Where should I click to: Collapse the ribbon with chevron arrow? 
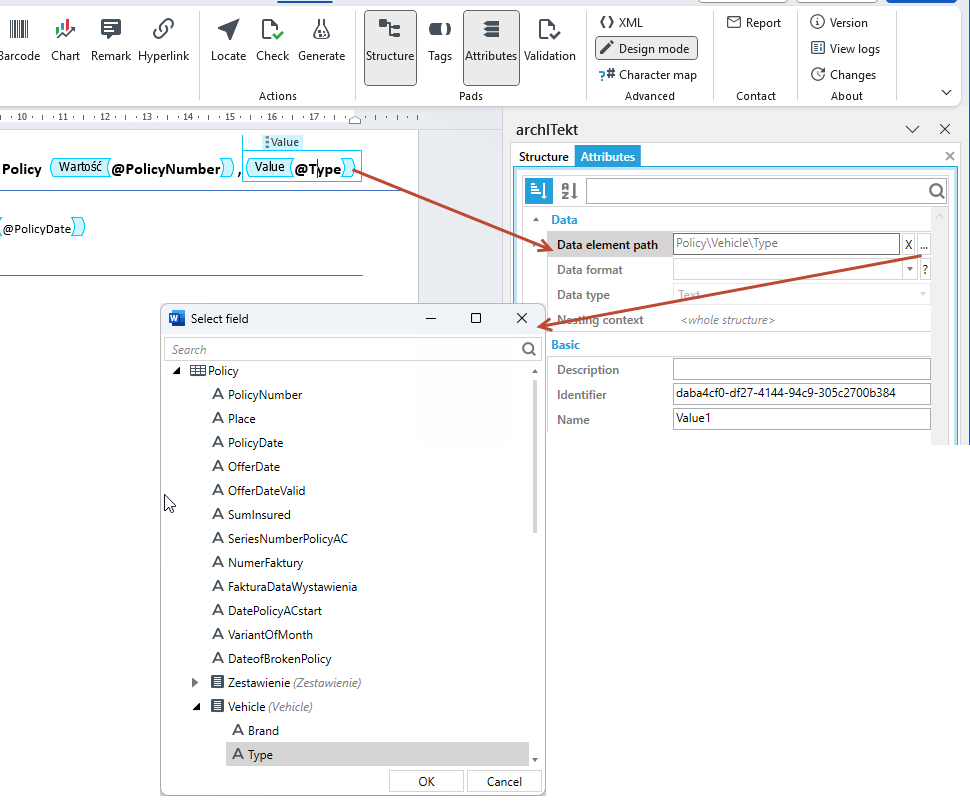pos(946,93)
